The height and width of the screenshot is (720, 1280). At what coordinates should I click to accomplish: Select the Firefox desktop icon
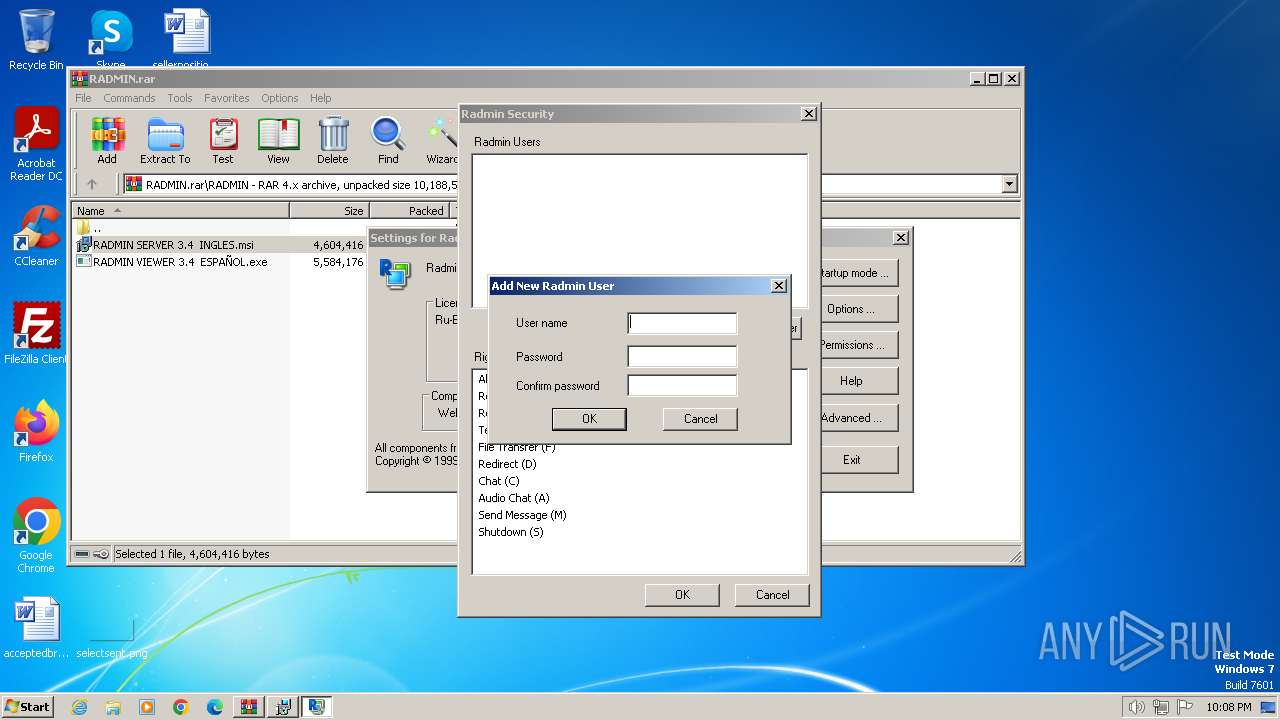tap(36, 432)
